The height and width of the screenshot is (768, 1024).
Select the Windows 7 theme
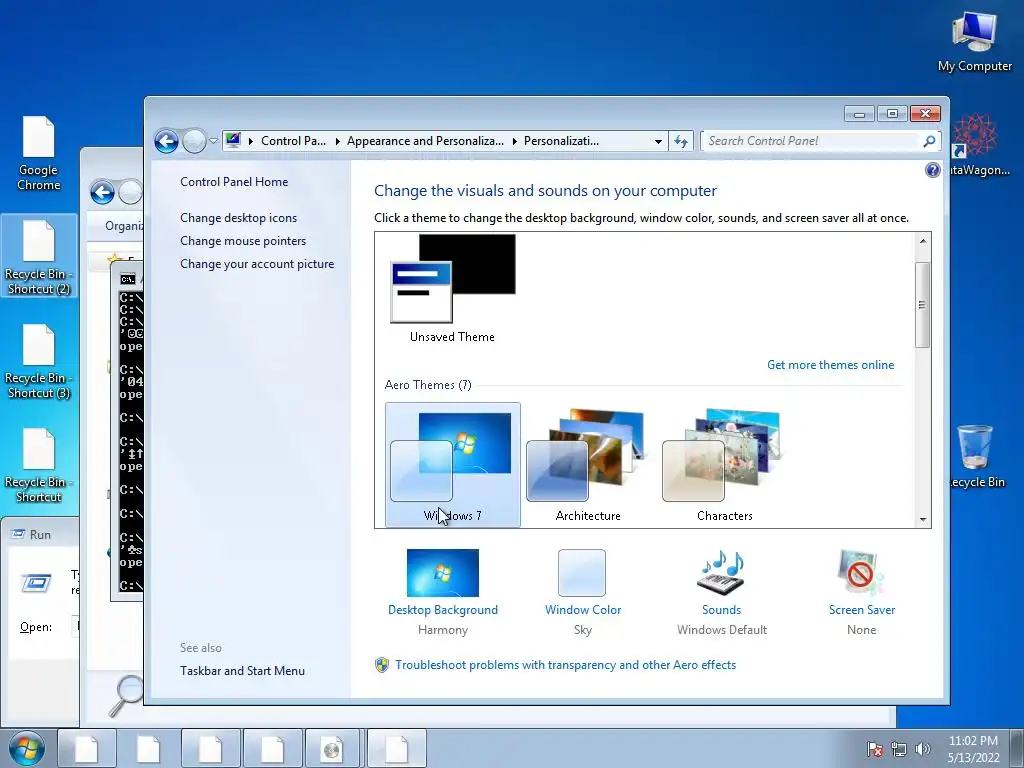point(453,464)
